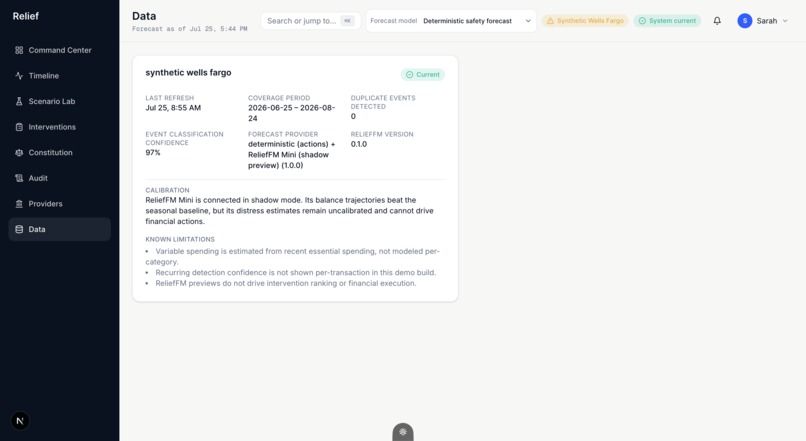Image resolution: width=806 pixels, height=441 pixels.
Task: Click the check icon in Current status chip
Action: pyautogui.click(x=409, y=75)
